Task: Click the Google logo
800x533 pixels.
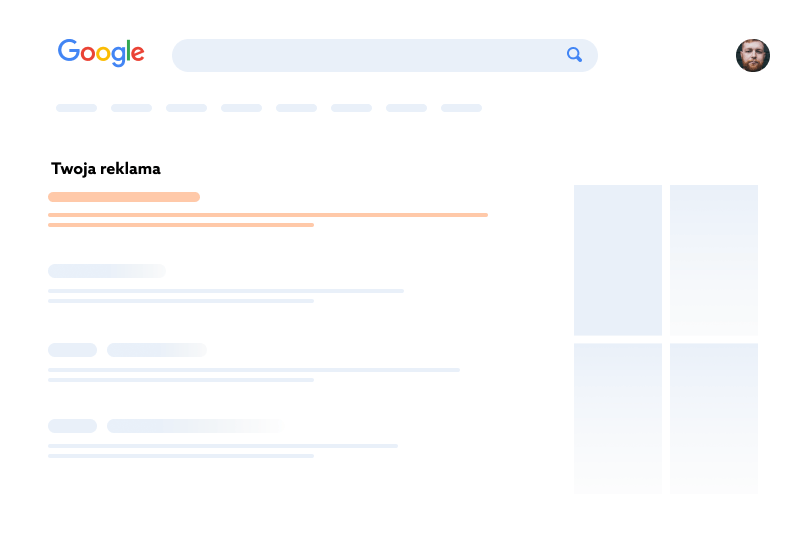Action: pyautogui.click(x=101, y=53)
